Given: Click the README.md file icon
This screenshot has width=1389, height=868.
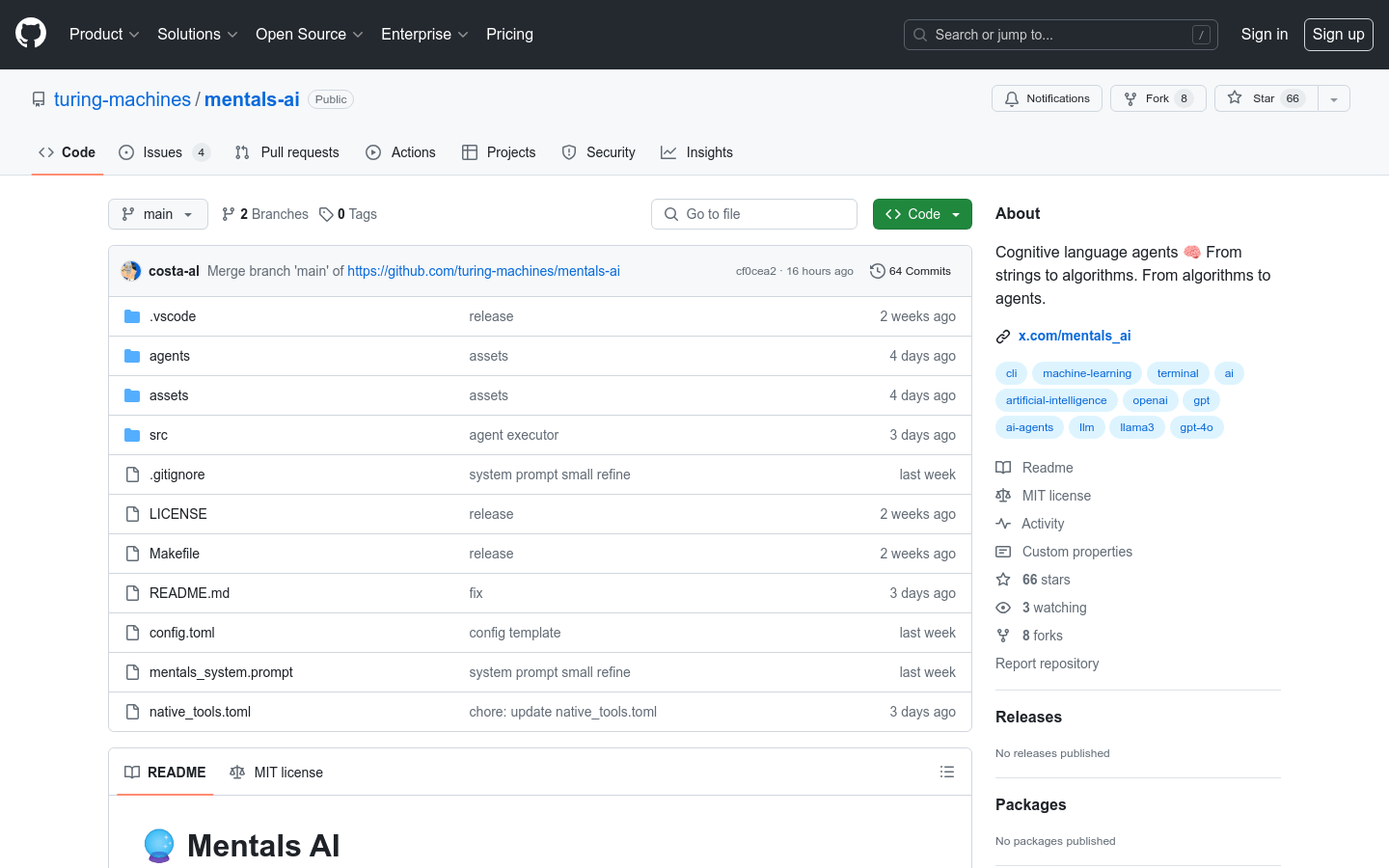Looking at the screenshot, I should (132, 593).
